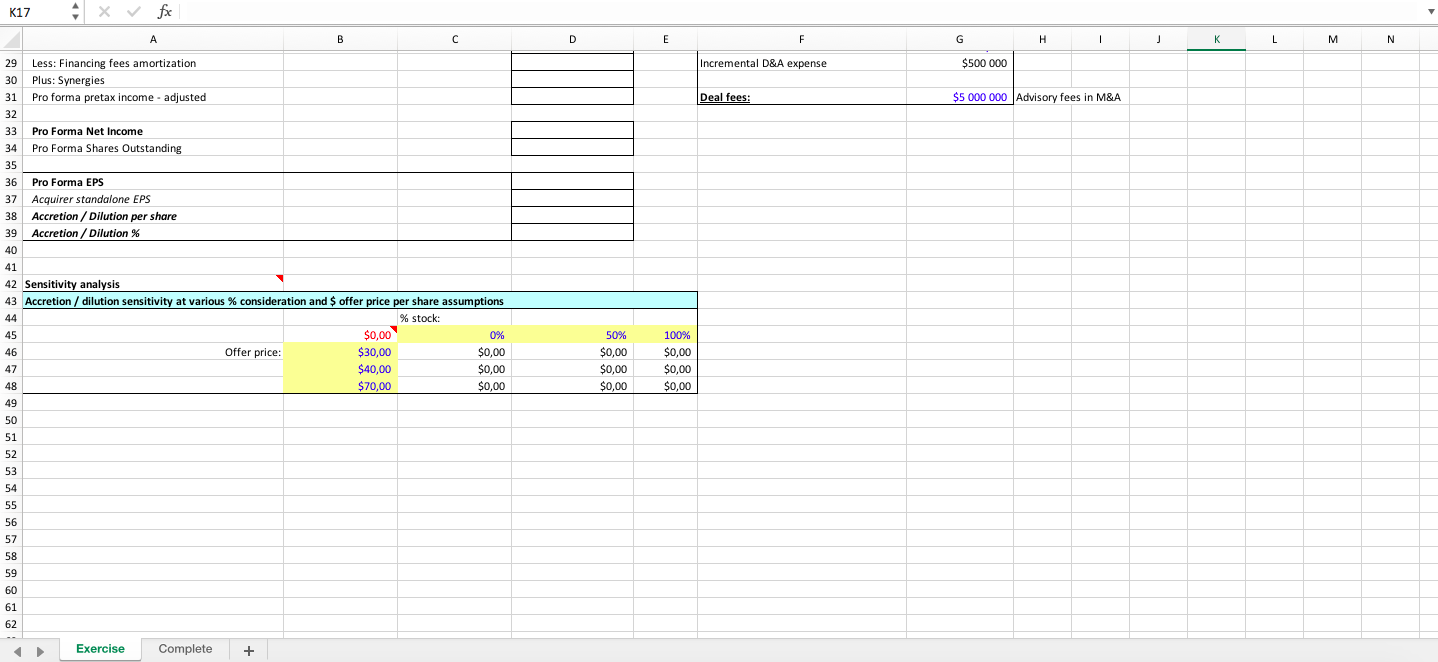
Task: Select row 29 header
Action: point(11,63)
